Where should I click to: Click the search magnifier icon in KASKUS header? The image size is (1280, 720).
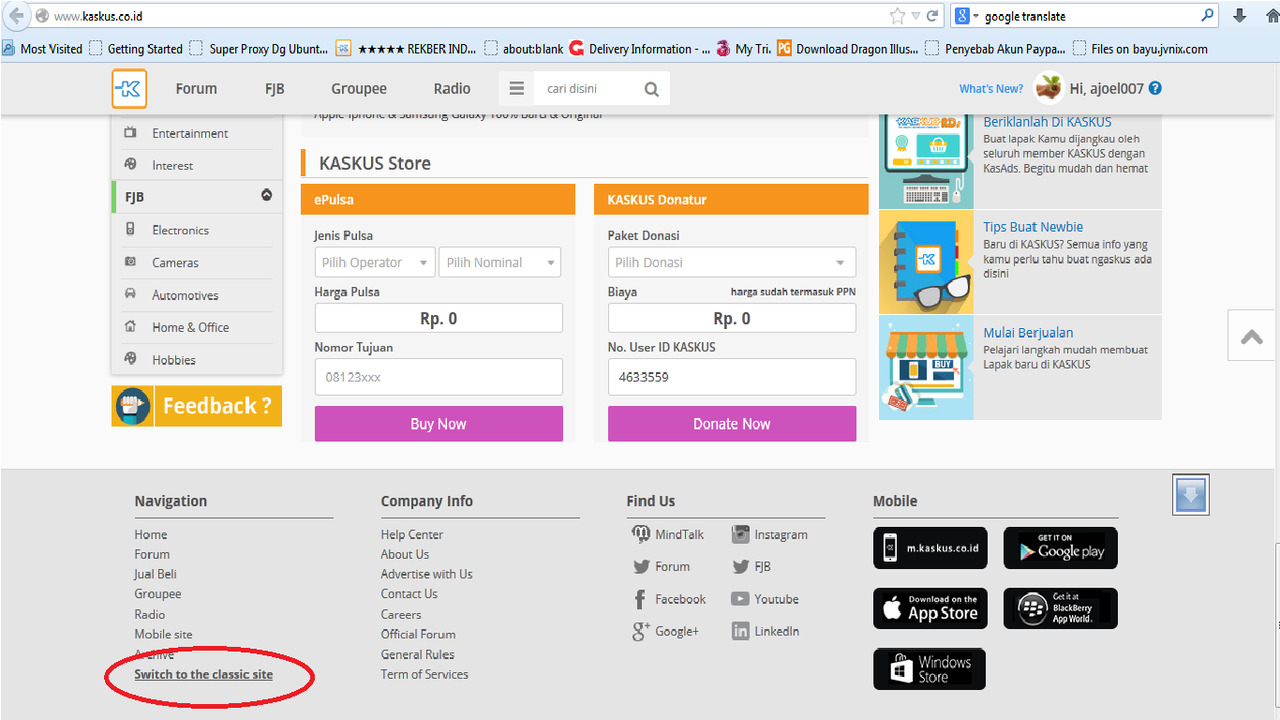[652, 89]
